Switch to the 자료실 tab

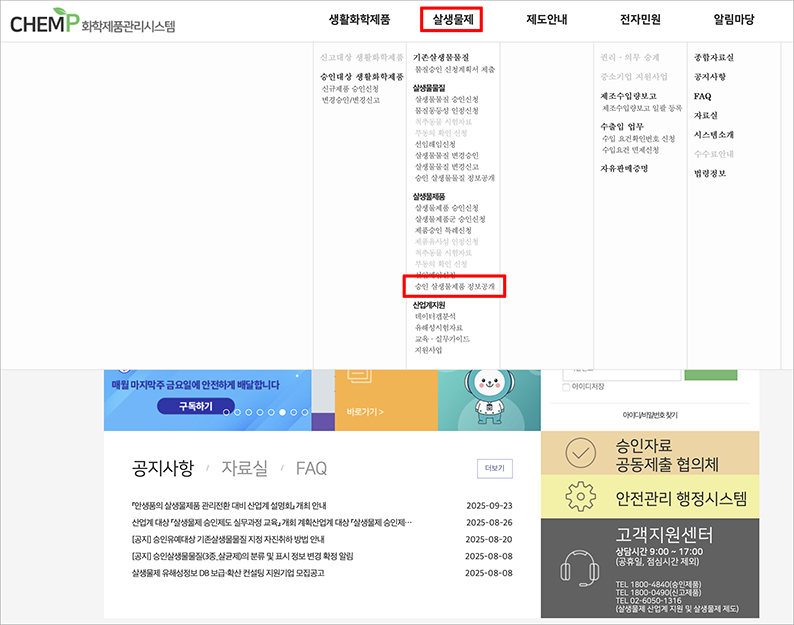tap(244, 468)
